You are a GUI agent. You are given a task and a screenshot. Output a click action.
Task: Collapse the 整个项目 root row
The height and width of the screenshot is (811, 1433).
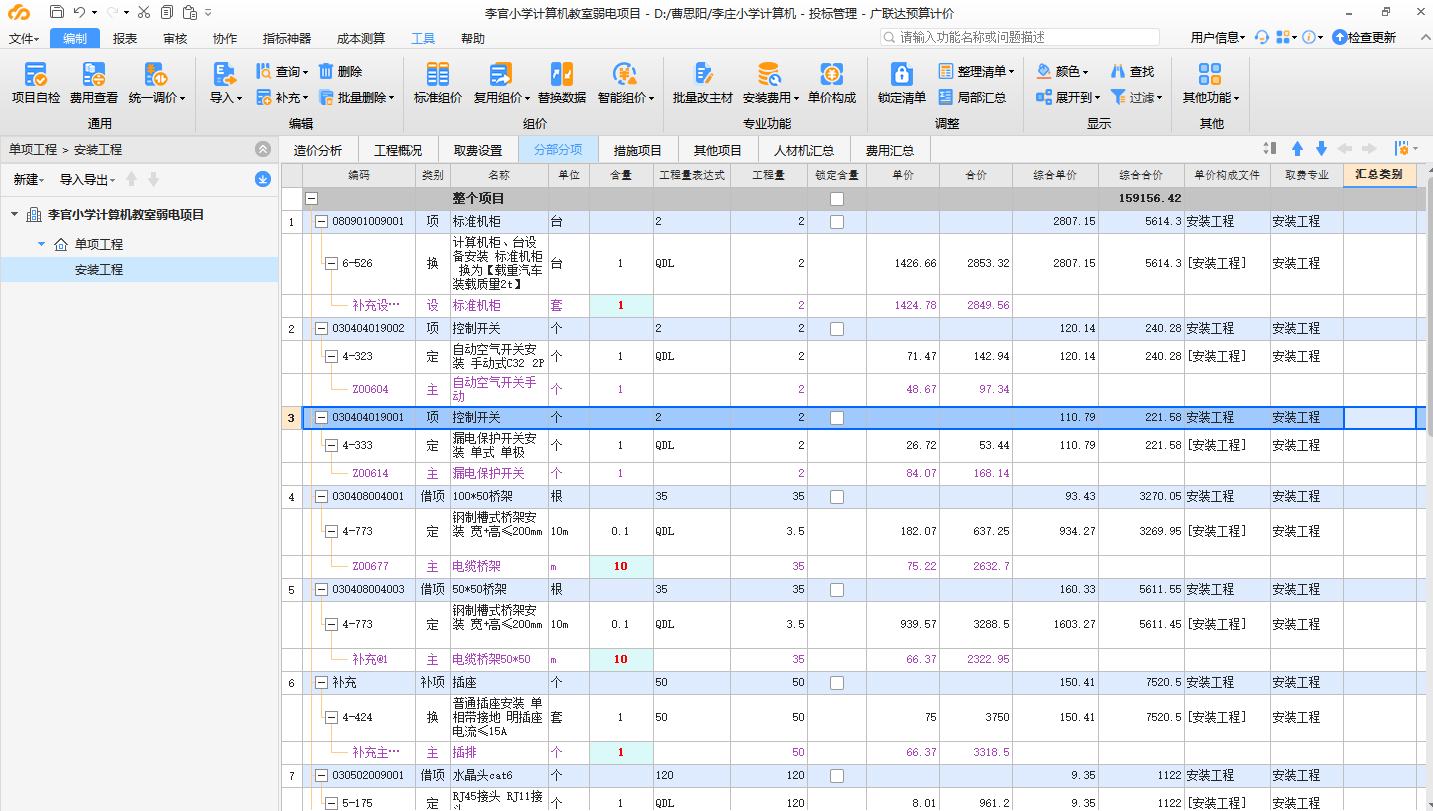pos(312,199)
